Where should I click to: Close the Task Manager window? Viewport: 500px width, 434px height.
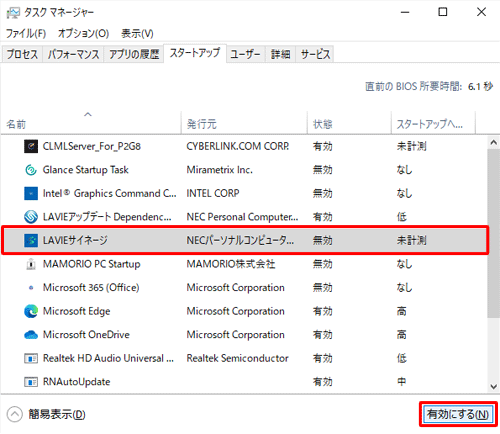tap(481, 12)
